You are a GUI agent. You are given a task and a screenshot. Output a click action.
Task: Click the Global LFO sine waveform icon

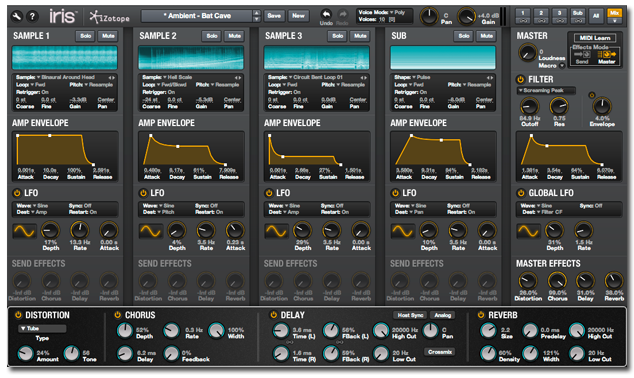coord(528,231)
